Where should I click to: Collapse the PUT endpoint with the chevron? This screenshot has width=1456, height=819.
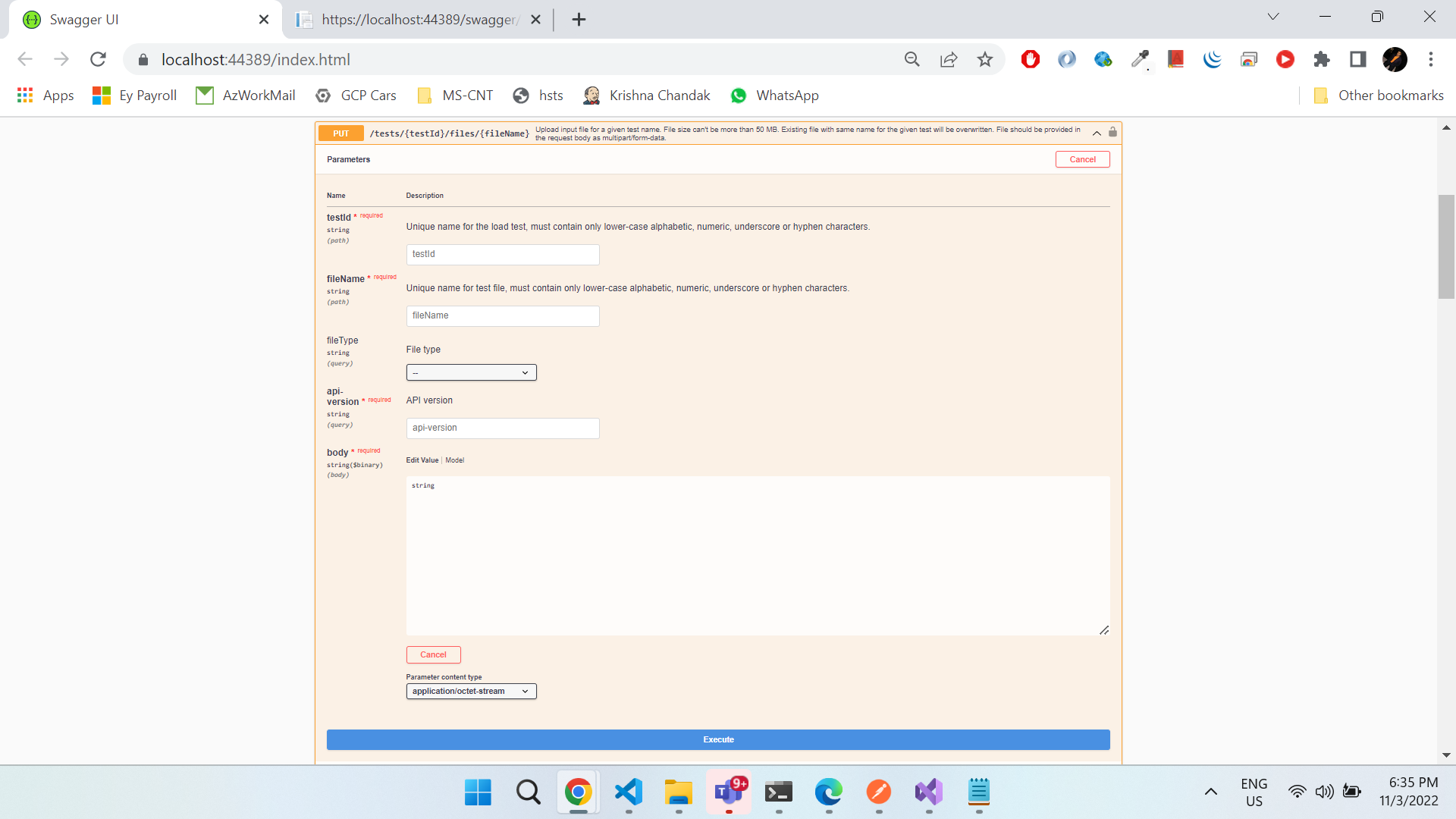1097,133
